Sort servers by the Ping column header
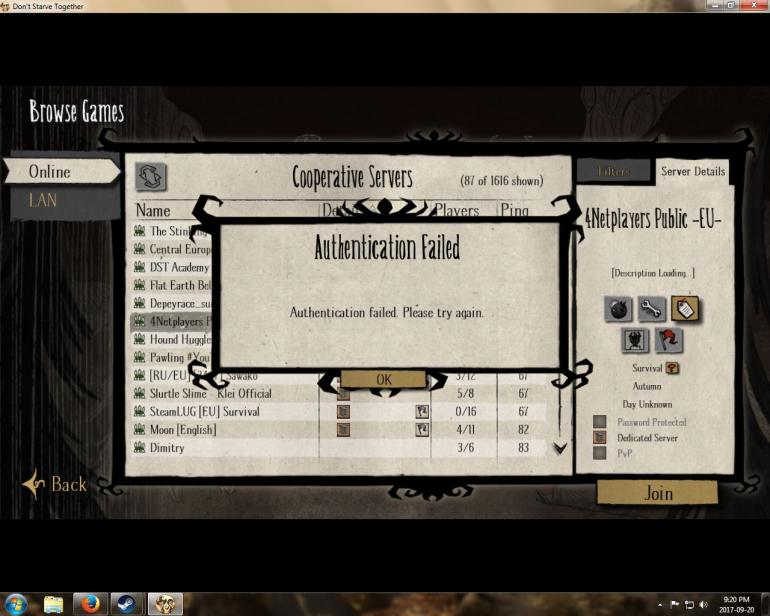This screenshot has width=770, height=616. (515, 210)
